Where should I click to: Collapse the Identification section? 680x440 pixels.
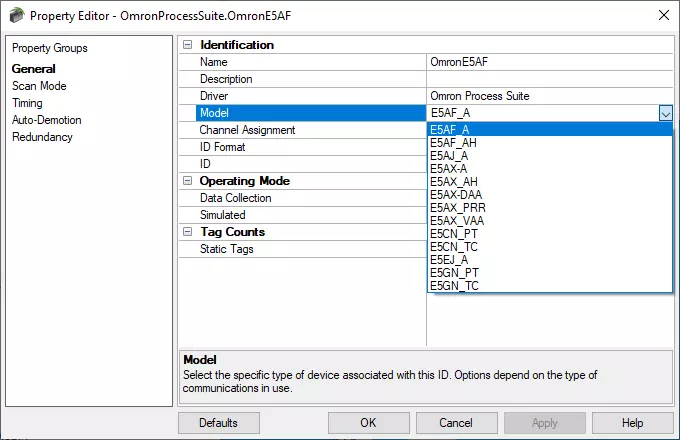(x=187, y=45)
